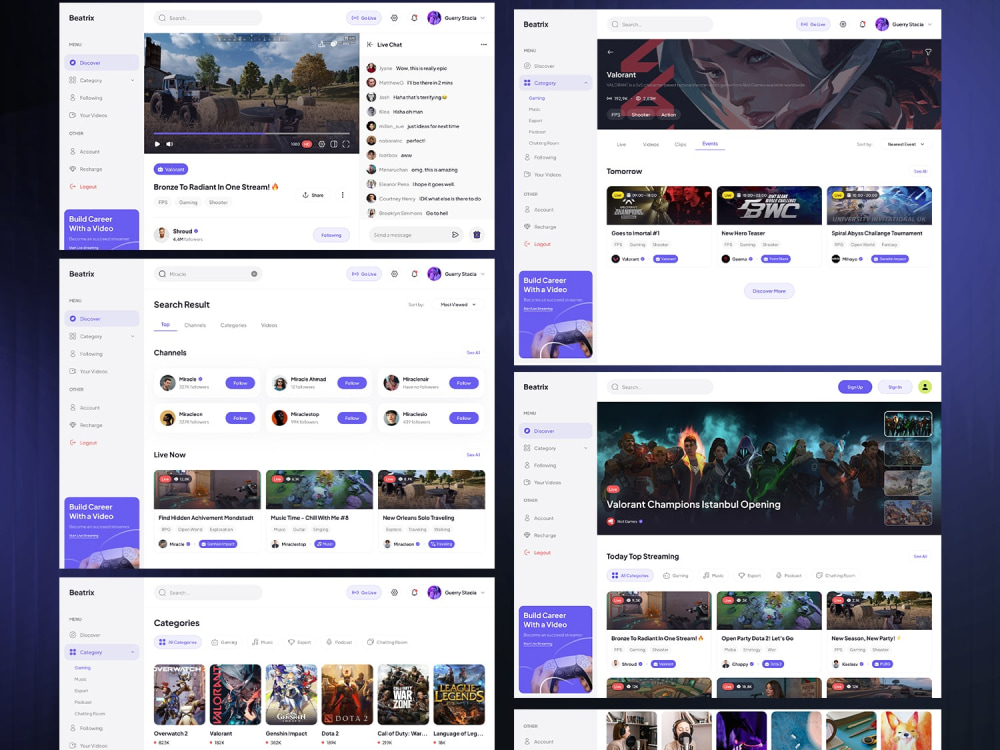The image size is (1000, 750).
Task: Open header settings icon on Categories screen
Action: point(394,592)
